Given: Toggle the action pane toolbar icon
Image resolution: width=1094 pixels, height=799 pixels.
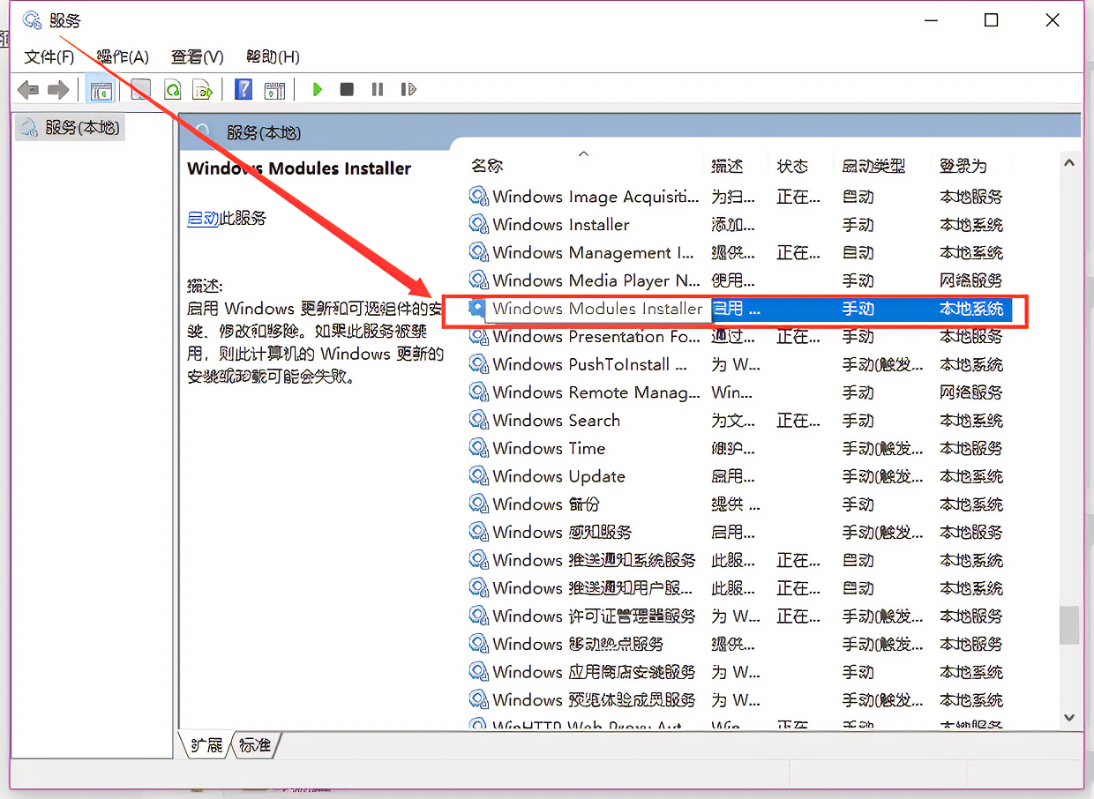Looking at the screenshot, I should [275, 89].
